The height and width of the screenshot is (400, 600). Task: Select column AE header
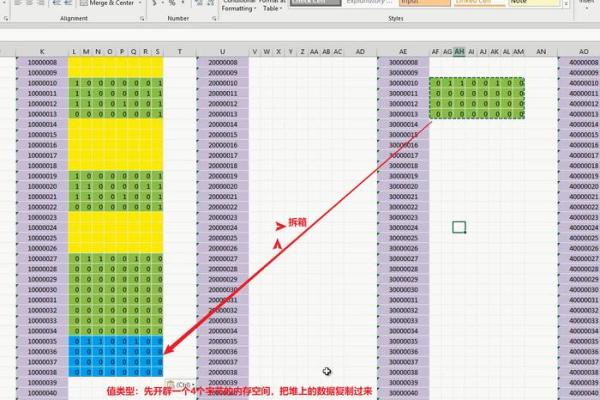pos(403,51)
